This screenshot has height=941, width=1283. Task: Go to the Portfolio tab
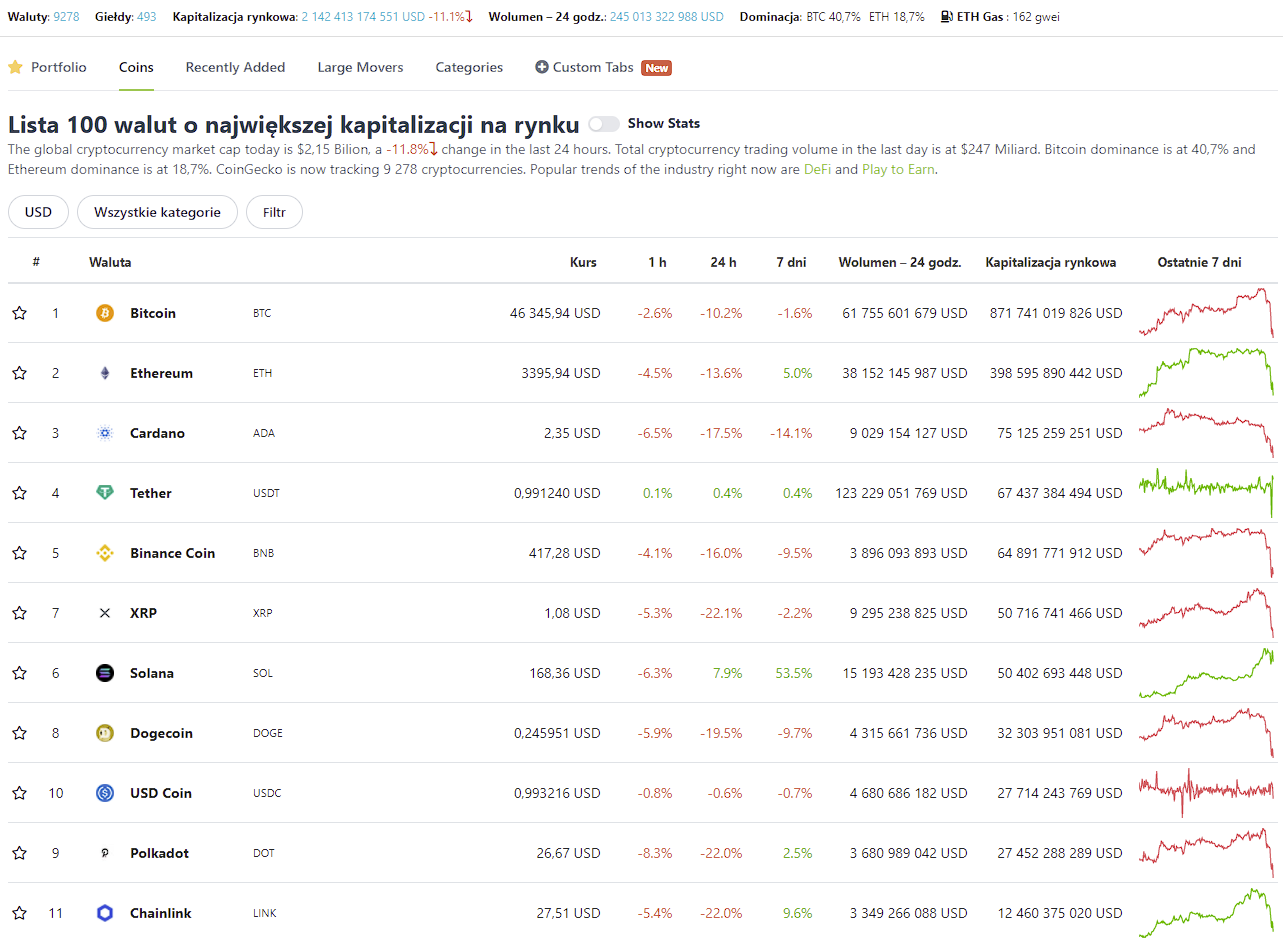pyautogui.click(x=59, y=67)
